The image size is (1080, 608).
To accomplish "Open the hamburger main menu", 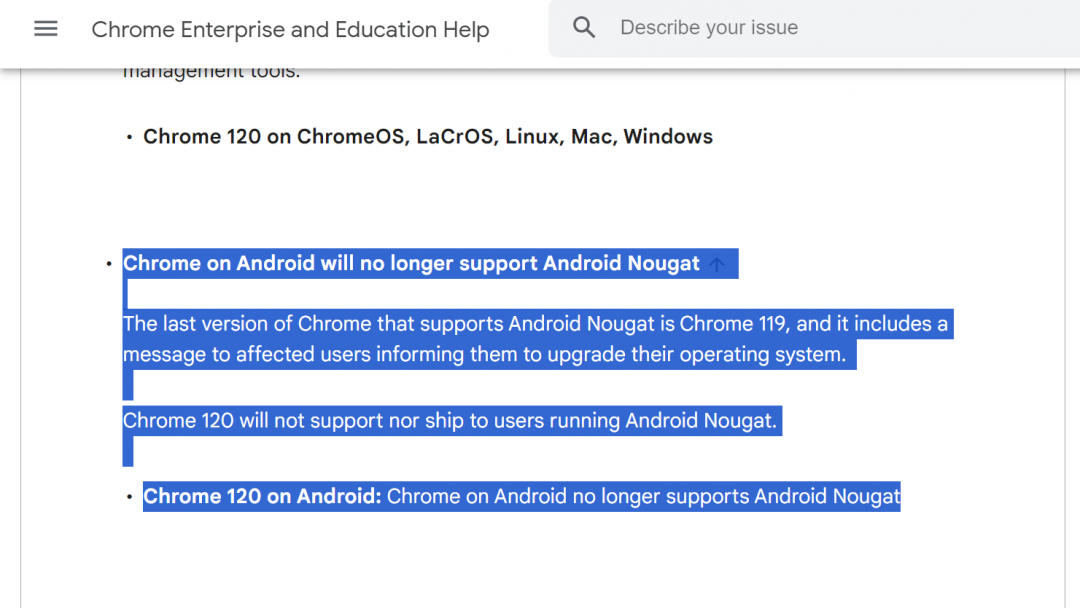I will click(x=46, y=29).
